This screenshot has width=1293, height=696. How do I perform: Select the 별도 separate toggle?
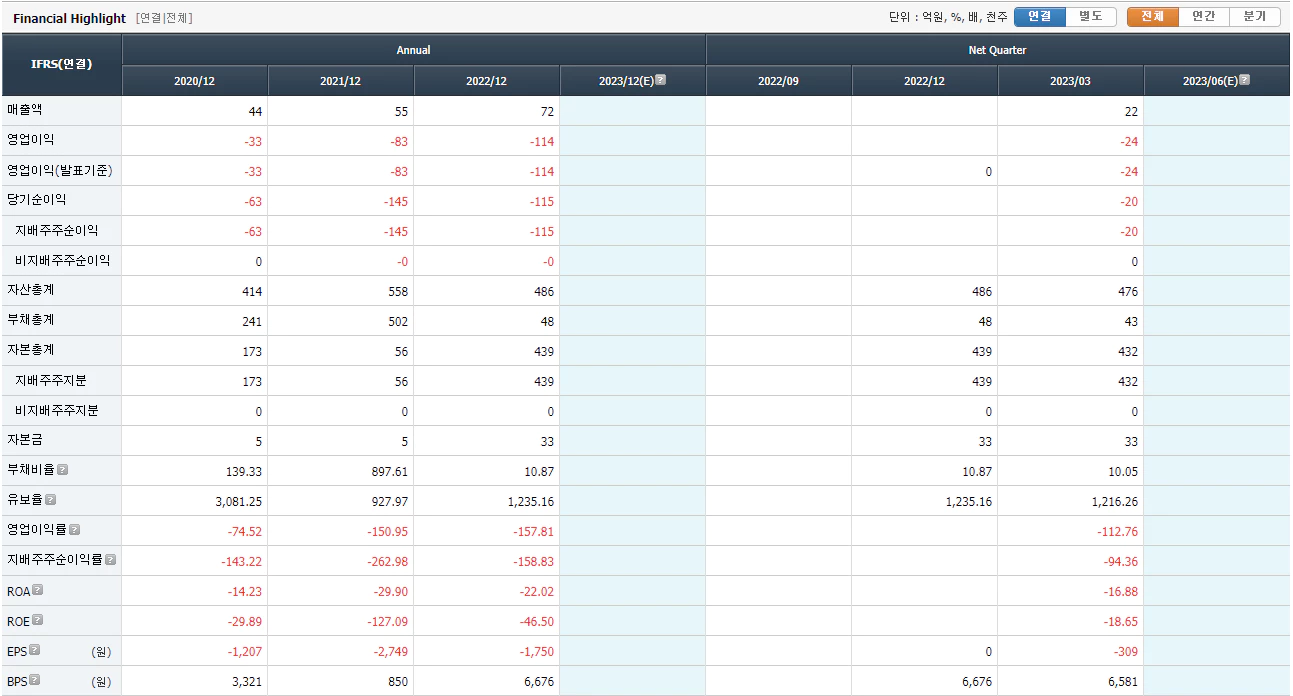tap(1091, 17)
